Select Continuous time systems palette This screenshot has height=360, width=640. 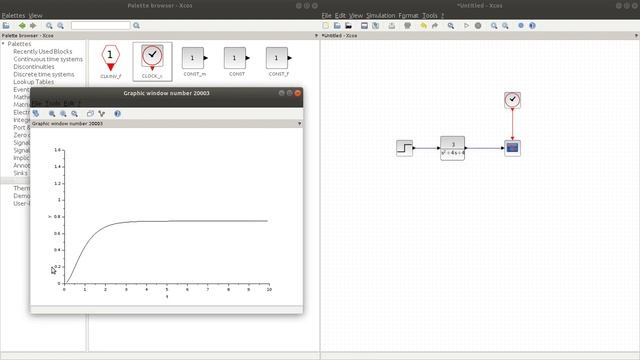pos(48,59)
